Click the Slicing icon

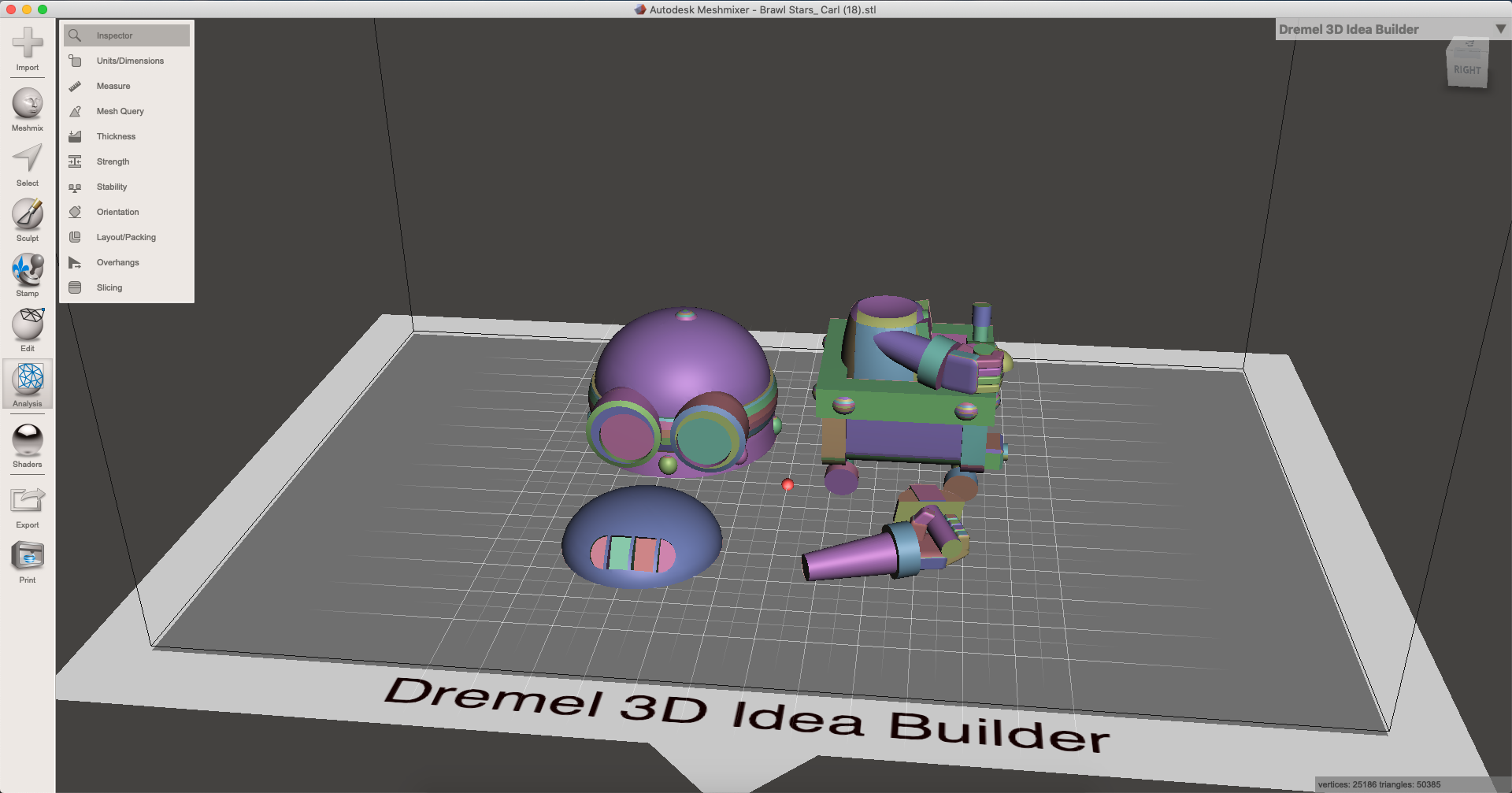click(75, 287)
